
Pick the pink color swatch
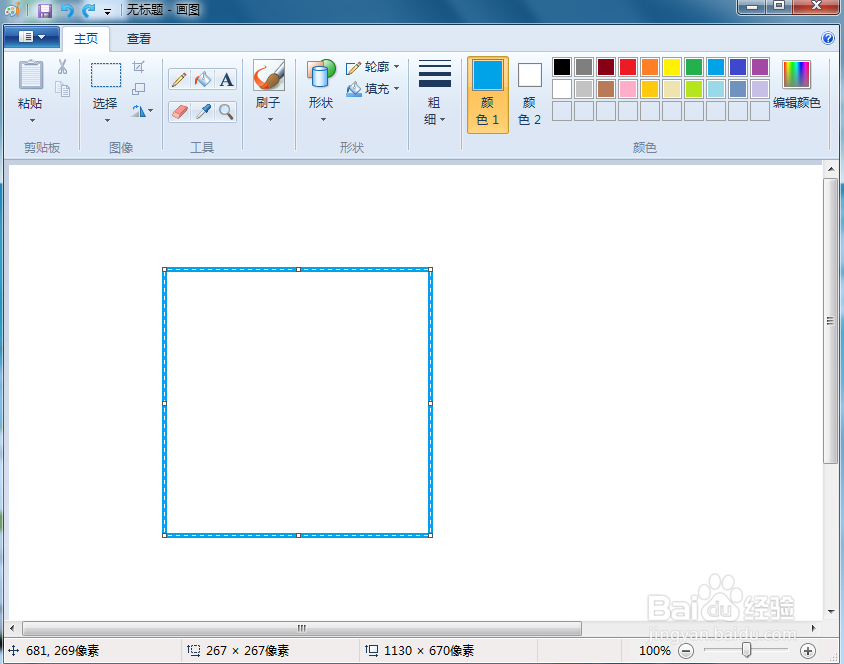tap(628, 89)
